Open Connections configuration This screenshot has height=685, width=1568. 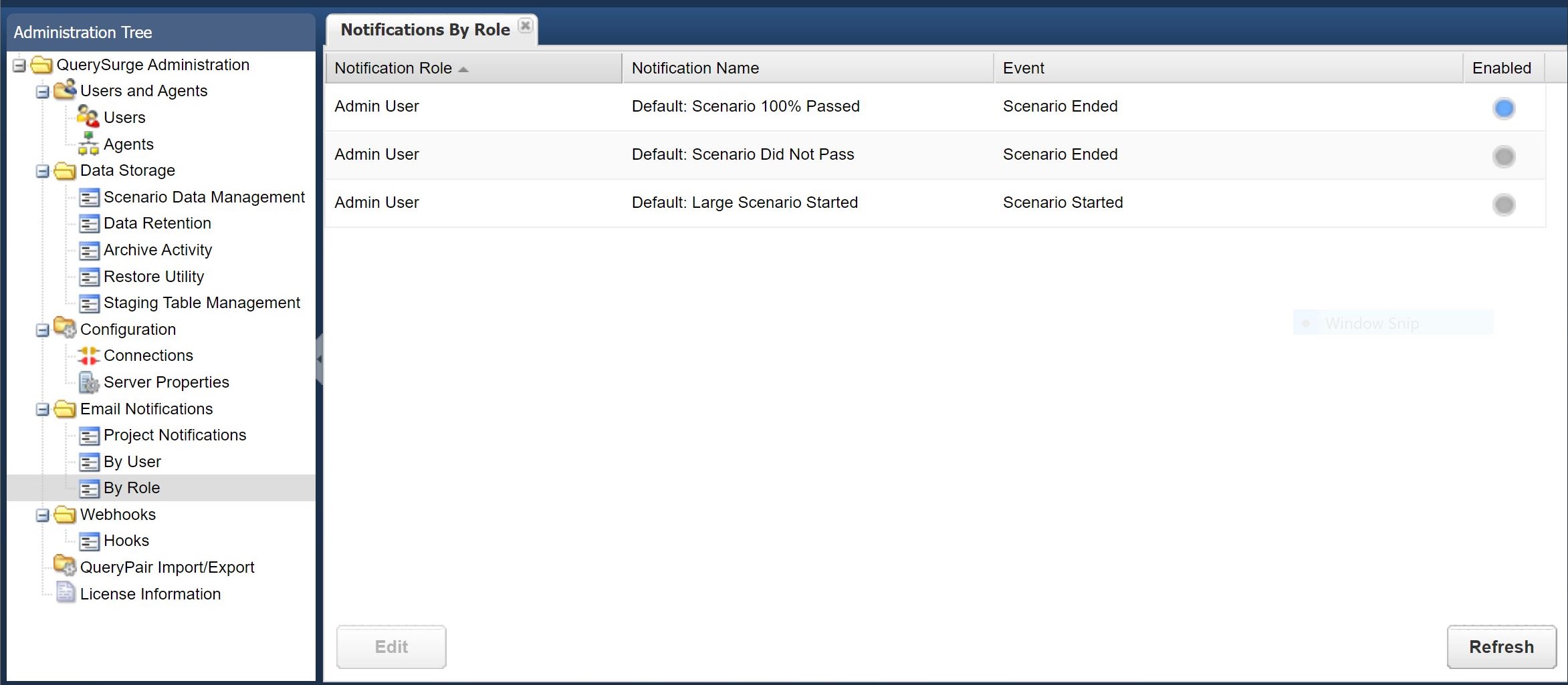(x=148, y=356)
